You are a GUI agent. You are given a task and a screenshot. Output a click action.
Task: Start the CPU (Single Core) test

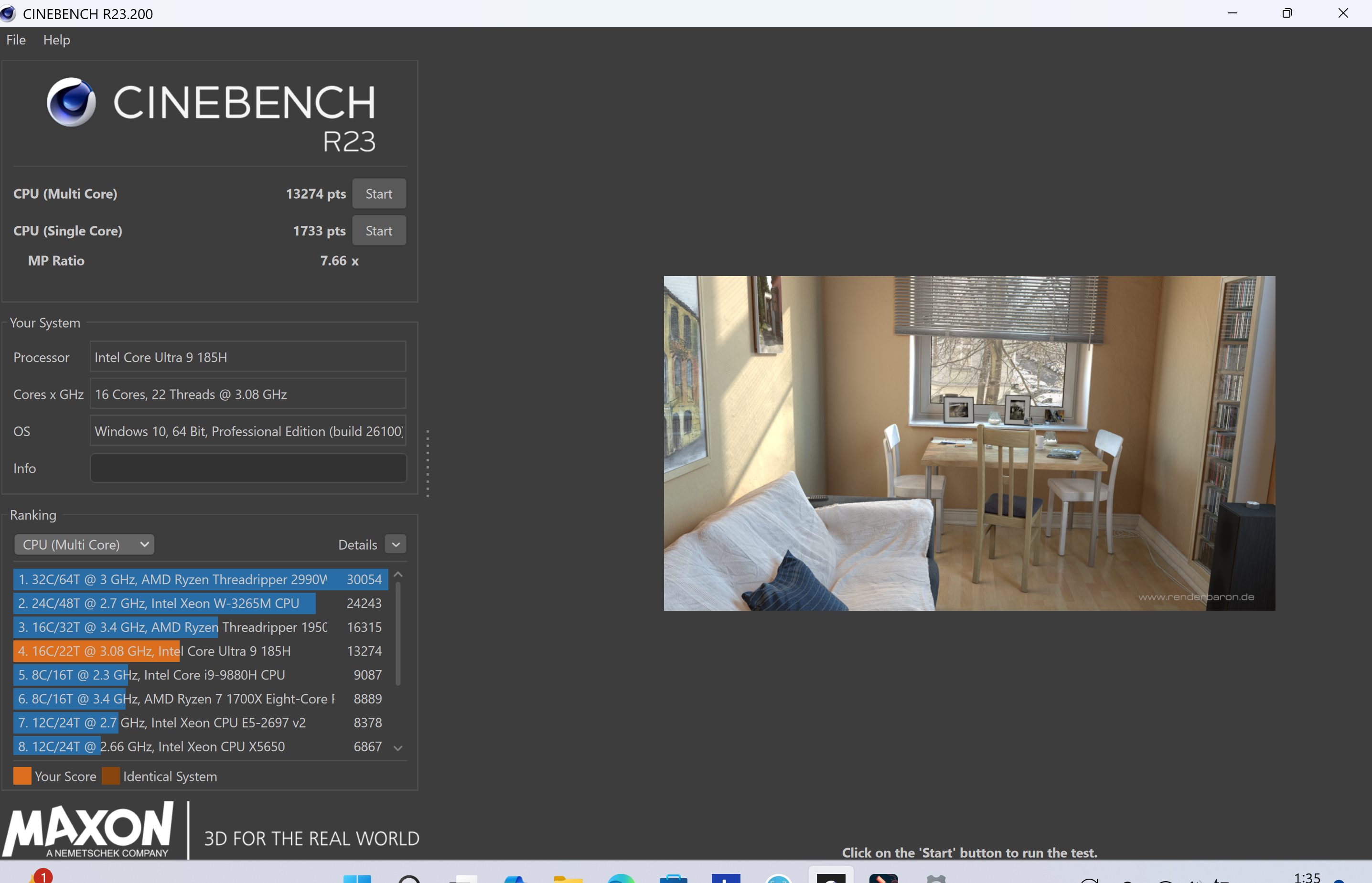[378, 231]
